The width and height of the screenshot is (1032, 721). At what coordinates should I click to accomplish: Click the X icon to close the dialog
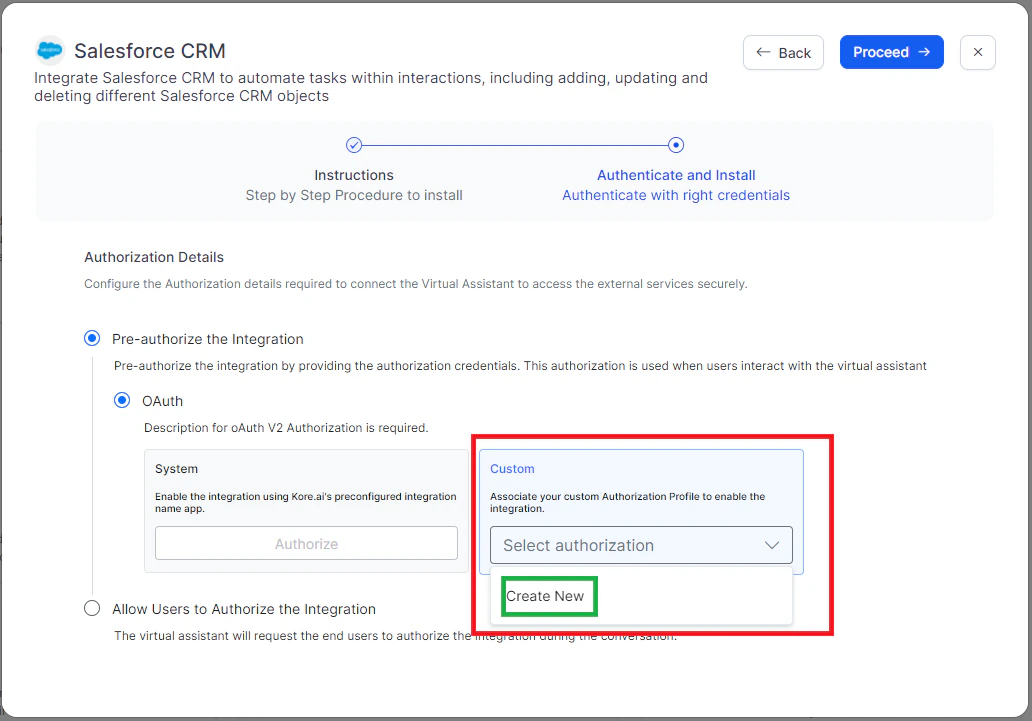tap(977, 52)
